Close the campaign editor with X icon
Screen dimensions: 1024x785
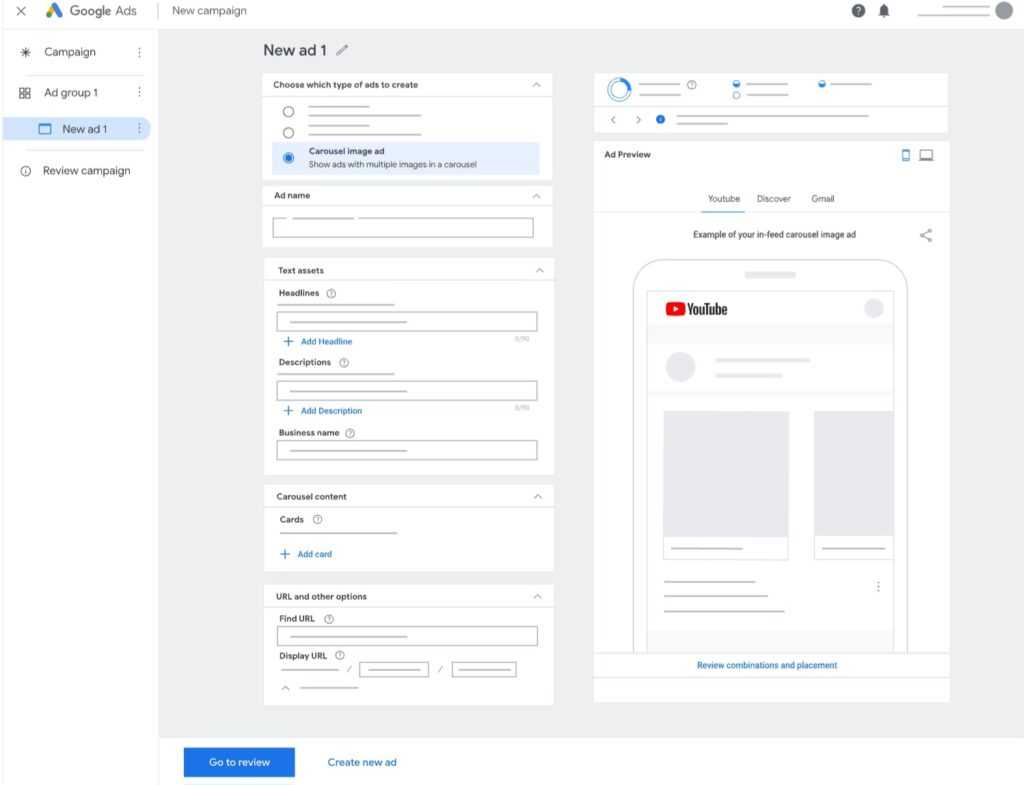coord(21,11)
